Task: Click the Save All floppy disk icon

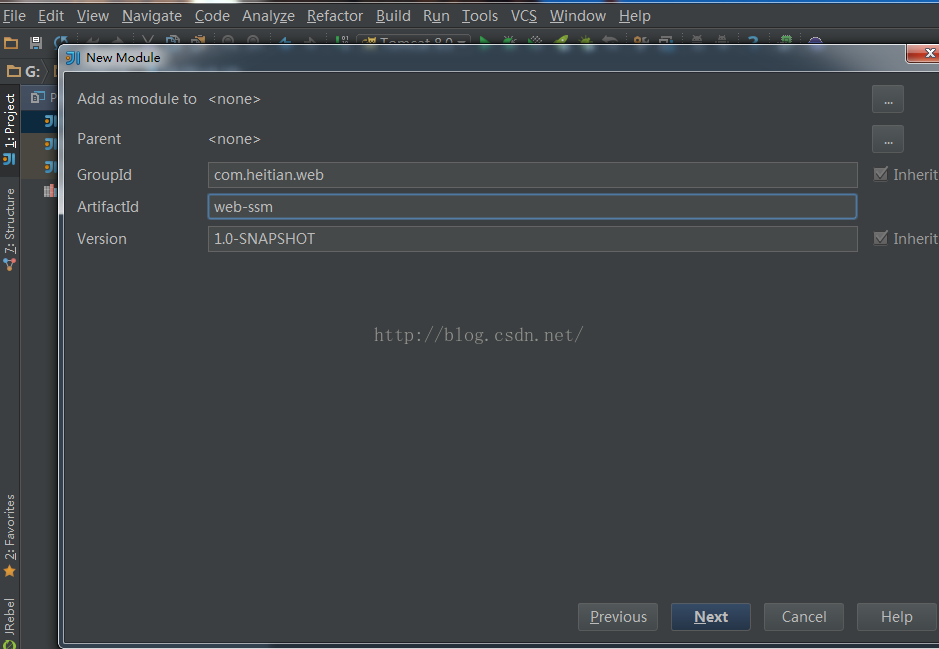Action: (36, 43)
